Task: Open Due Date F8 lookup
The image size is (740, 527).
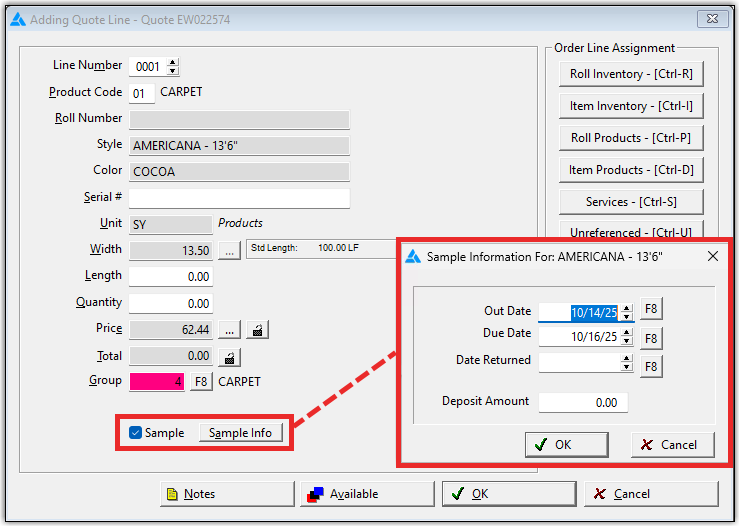Action: pyautogui.click(x=651, y=338)
